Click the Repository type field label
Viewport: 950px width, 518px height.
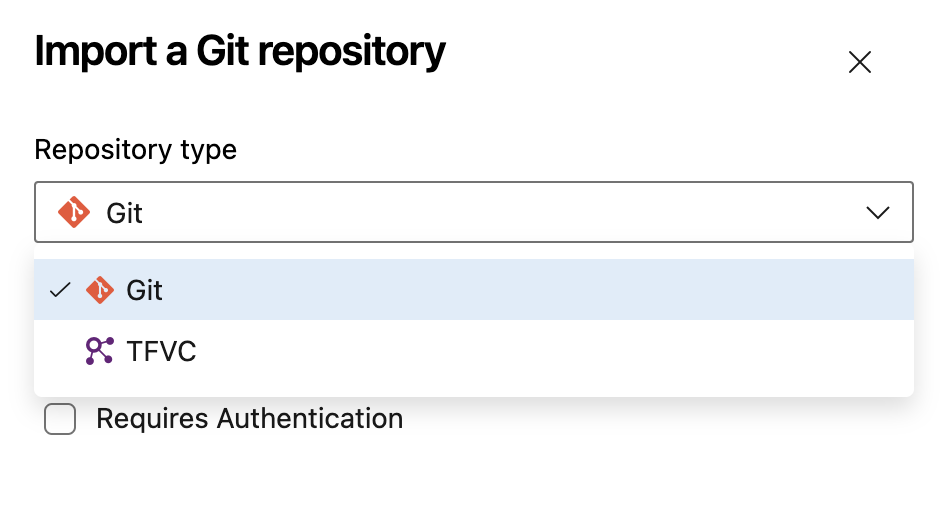(x=135, y=150)
